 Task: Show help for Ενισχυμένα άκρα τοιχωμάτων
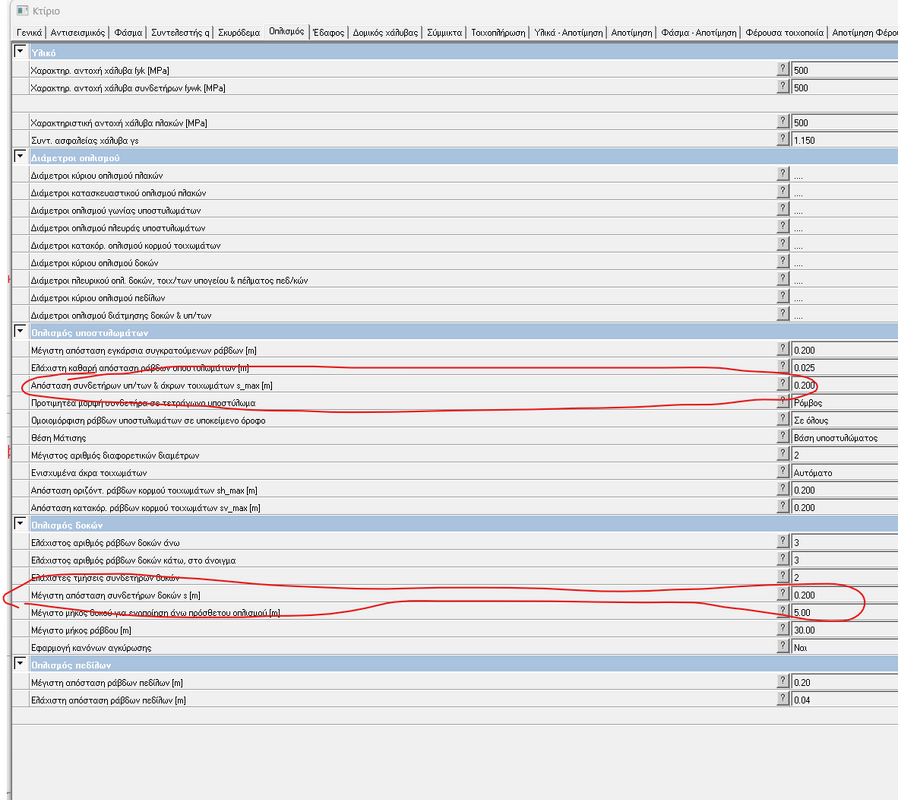(783, 472)
